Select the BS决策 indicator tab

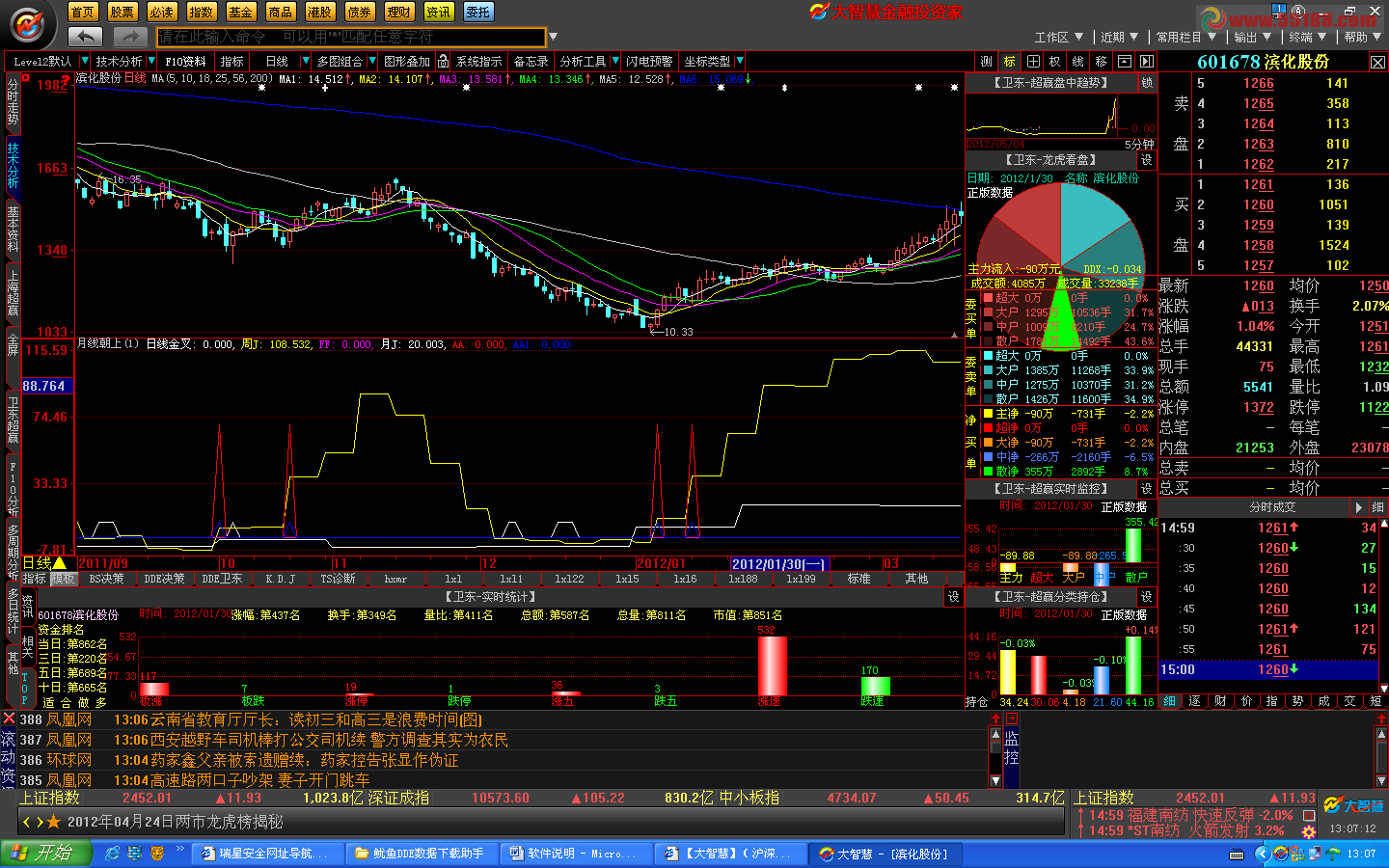[x=106, y=579]
